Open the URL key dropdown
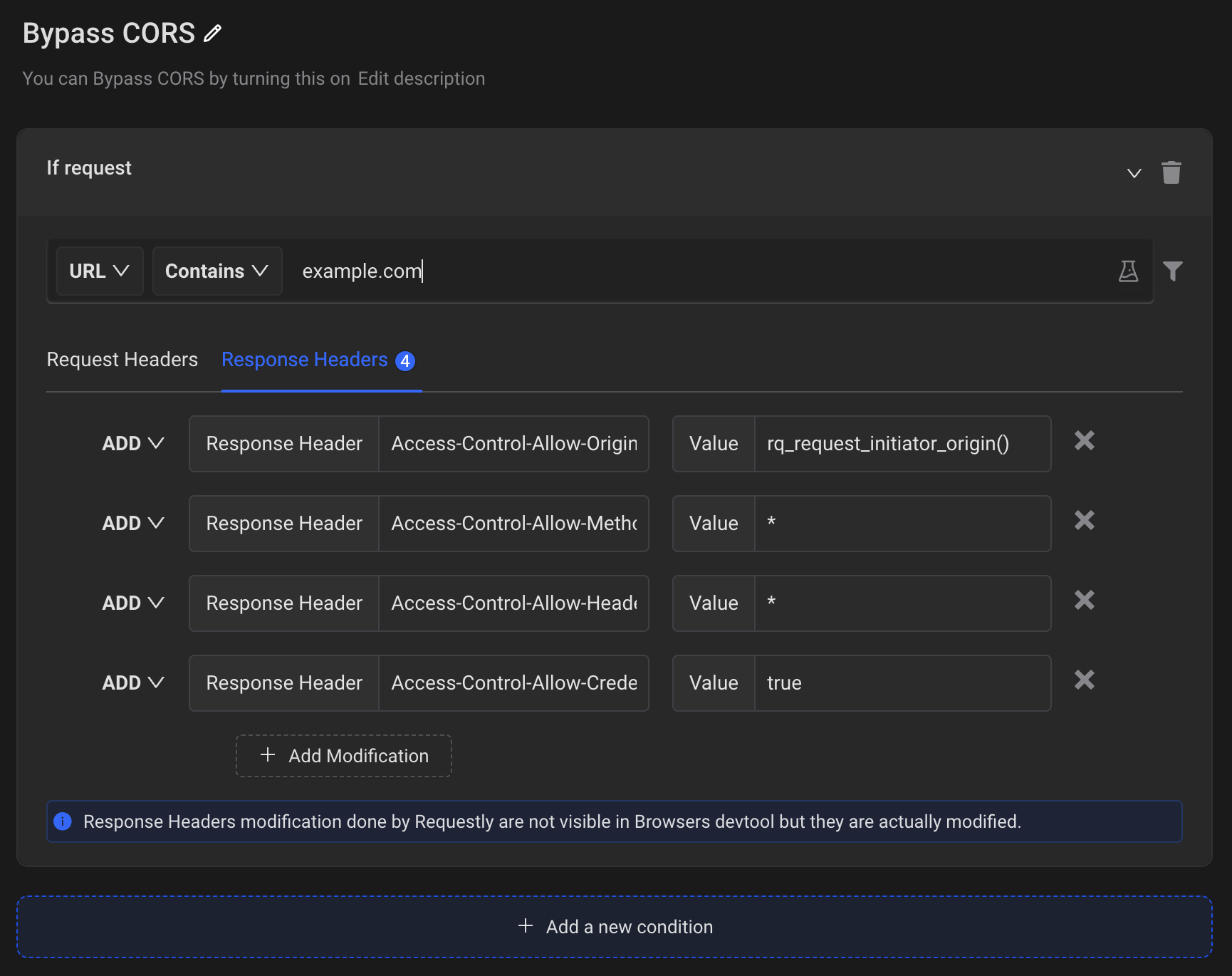Screen dimensions: 1232x976 coord(99,271)
